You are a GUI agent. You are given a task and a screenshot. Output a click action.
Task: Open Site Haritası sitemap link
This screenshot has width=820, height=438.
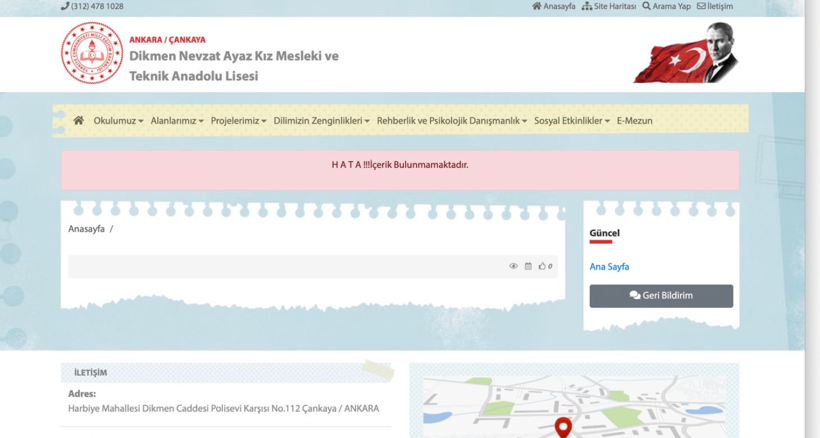[x=609, y=6]
